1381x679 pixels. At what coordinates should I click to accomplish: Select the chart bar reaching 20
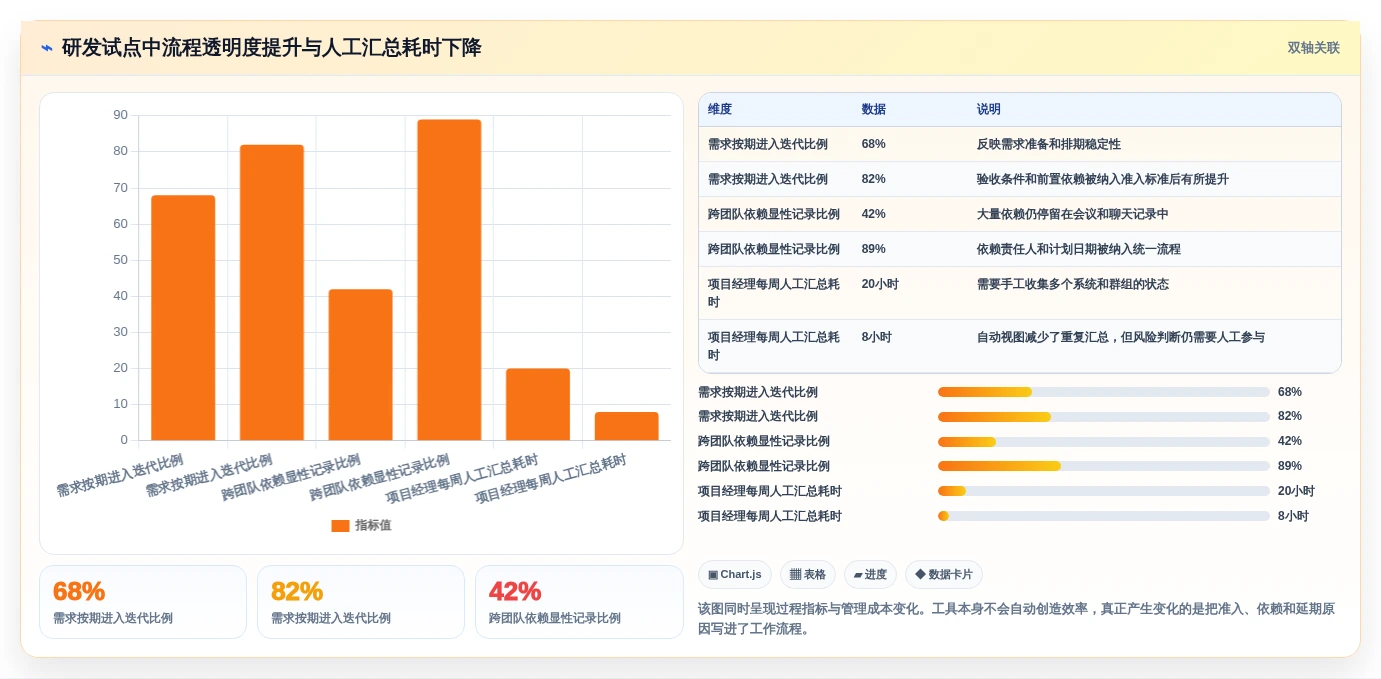point(538,404)
